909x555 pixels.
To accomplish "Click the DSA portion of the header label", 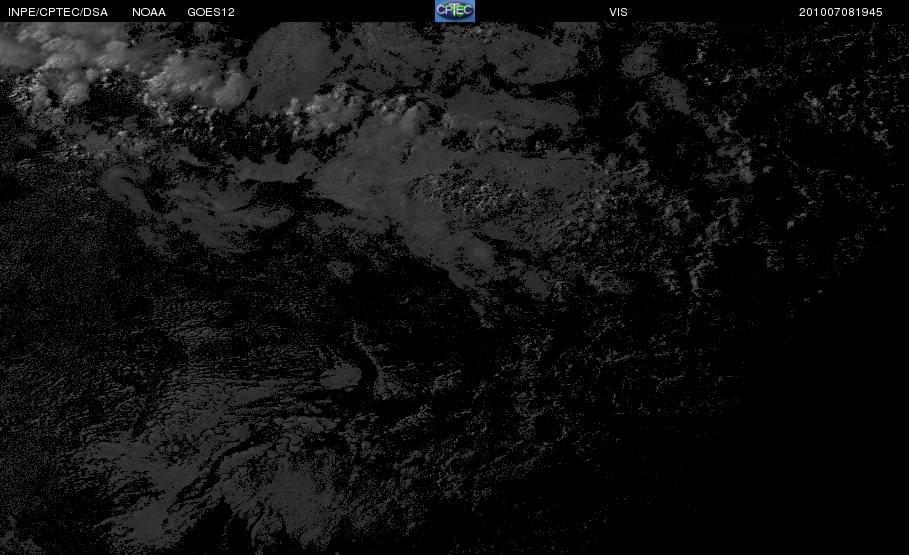I will click(96, 12).
